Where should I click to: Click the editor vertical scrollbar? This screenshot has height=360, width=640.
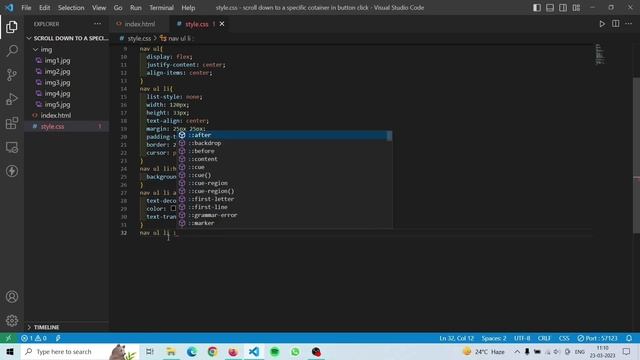point(636,155)
